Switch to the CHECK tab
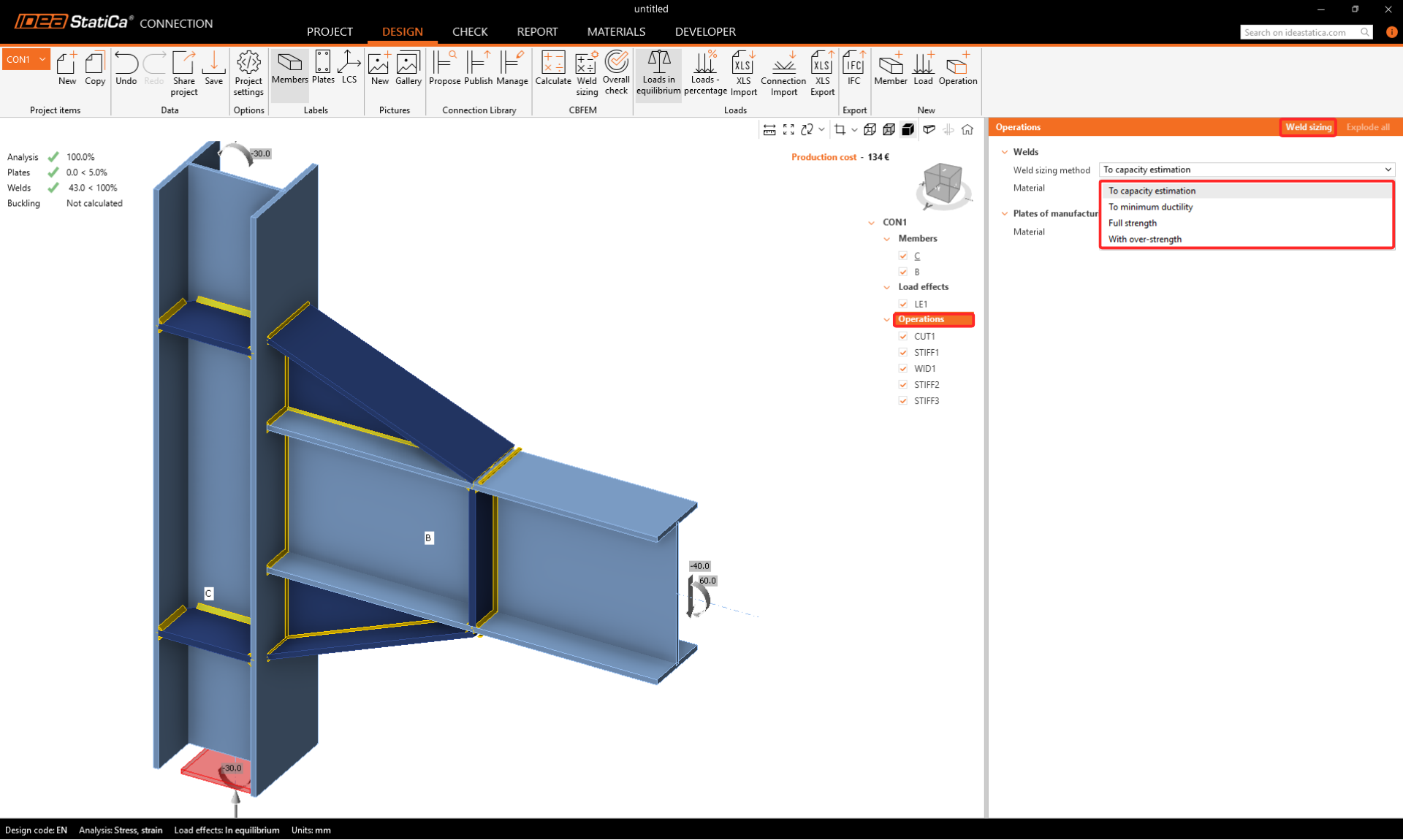 coord(469,31)
